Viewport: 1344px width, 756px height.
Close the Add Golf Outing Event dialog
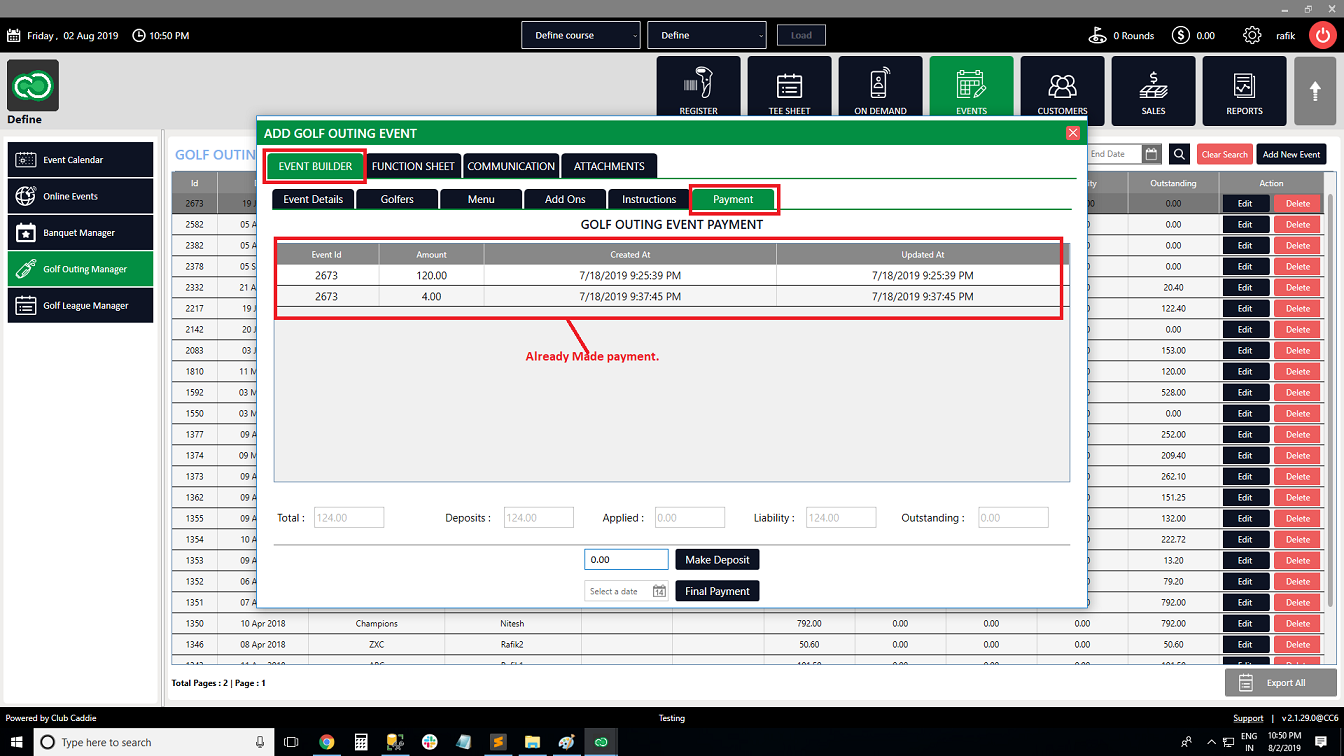[x=1073, y=133]
